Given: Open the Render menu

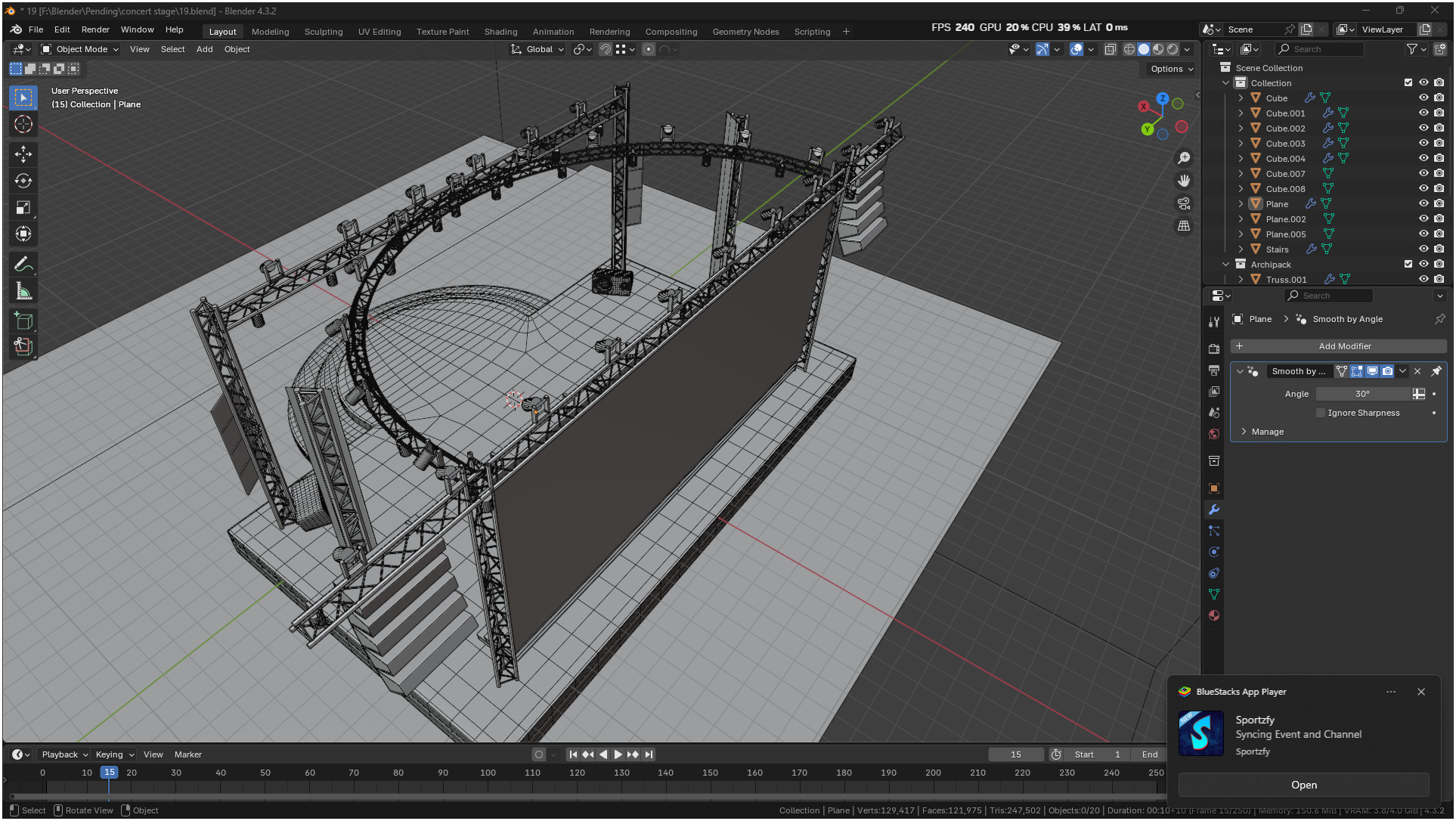Looking at the screenshot, I should tap(95, 29).
